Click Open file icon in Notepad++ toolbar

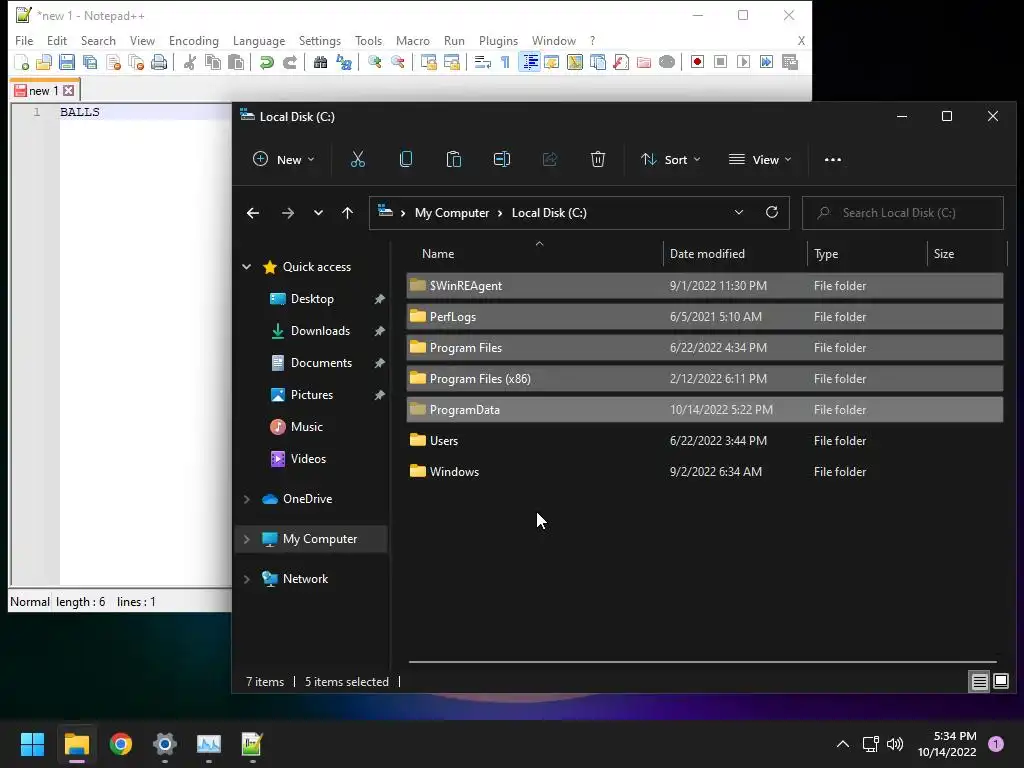click(44, 62)
